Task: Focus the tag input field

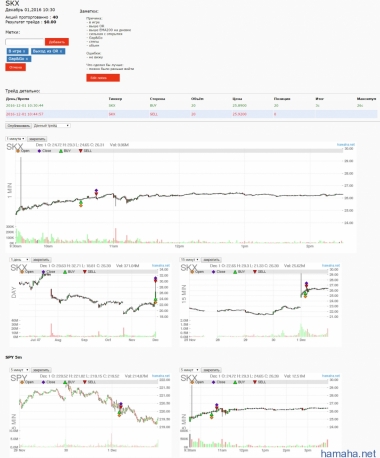Action: pos(25,42)
